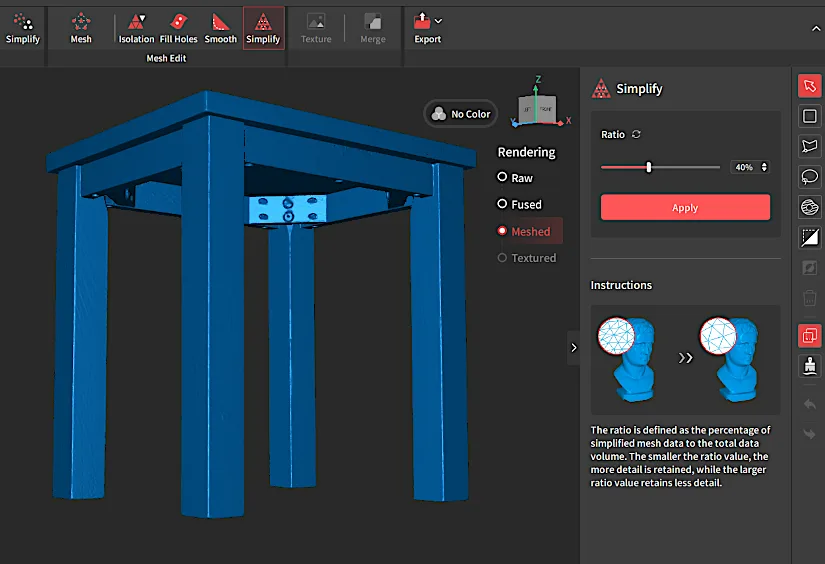The height and width of the screenshot is (564, 825).
Task: Click the redo arrow icon
Action: [810, 434]
